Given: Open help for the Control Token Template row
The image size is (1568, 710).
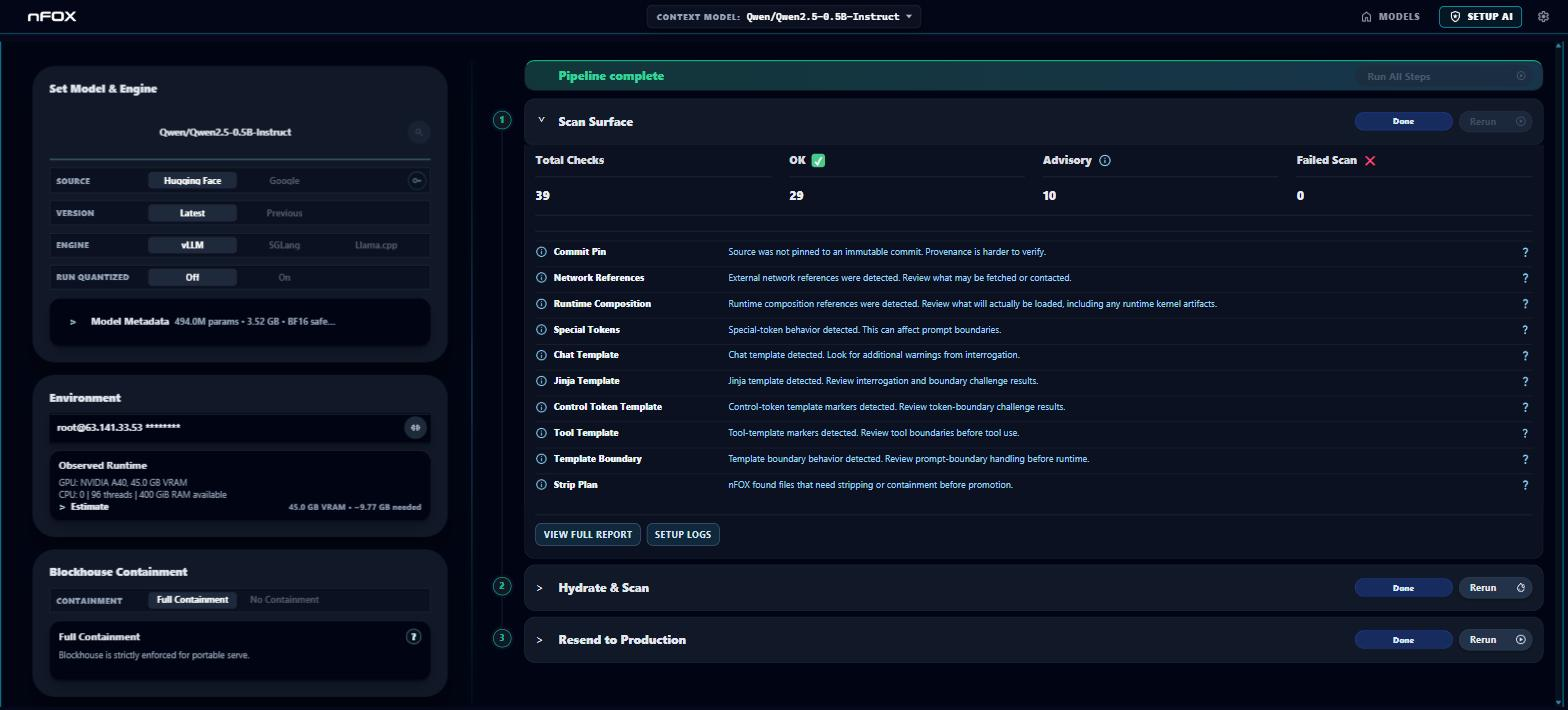Looking at the screenshot, I should [1525, 408].
